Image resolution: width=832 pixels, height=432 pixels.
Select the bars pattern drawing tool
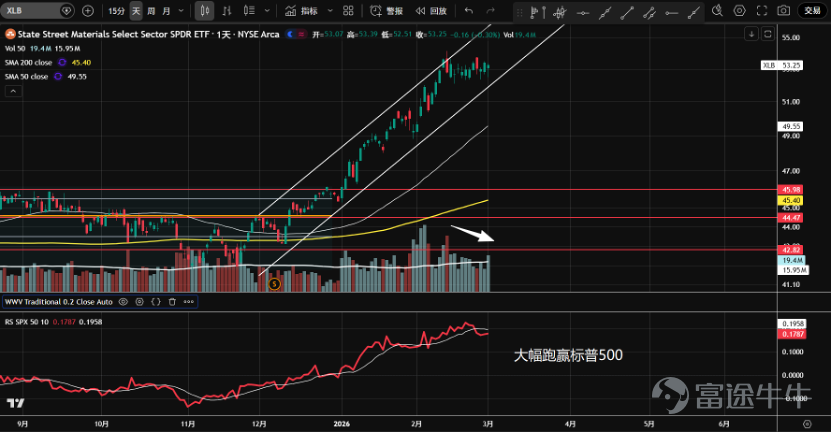point(559,12)
